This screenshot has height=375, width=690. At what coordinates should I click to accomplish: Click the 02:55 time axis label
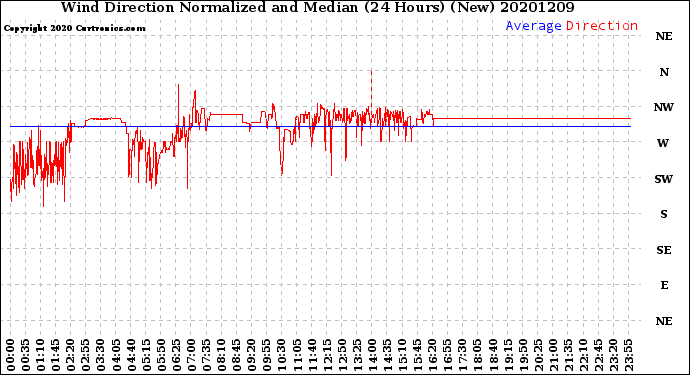(x=86, y=355)
